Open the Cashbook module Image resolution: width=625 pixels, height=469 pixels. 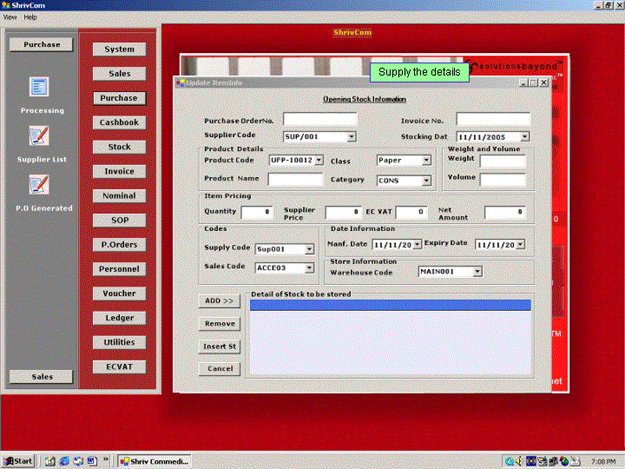(119, 122)
